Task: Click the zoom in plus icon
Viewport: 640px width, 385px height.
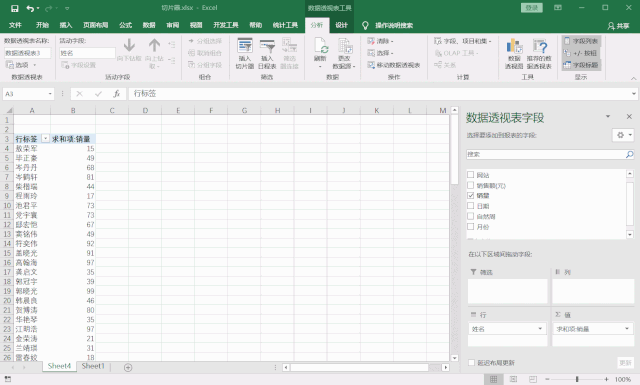Action: [x=607, y=379]
